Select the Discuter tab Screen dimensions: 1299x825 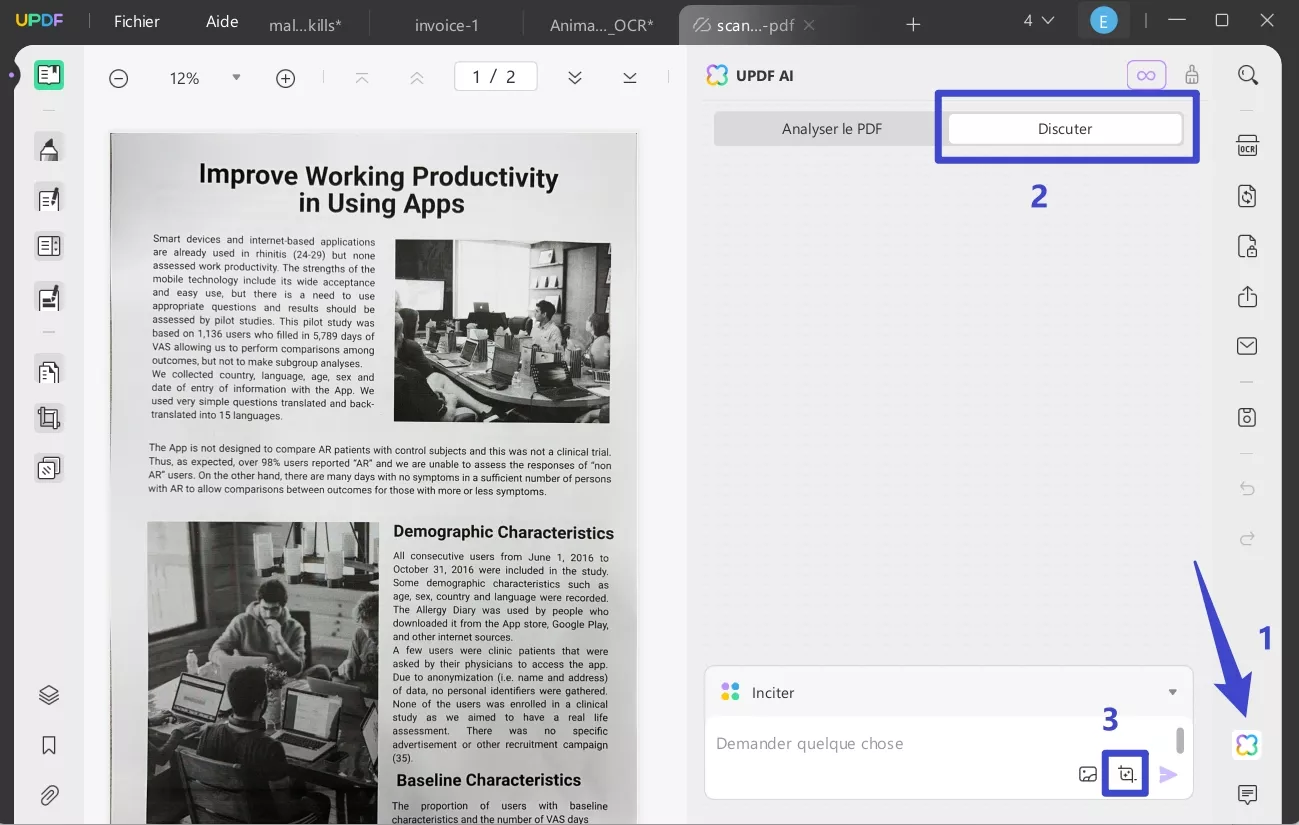[1065, 129]
